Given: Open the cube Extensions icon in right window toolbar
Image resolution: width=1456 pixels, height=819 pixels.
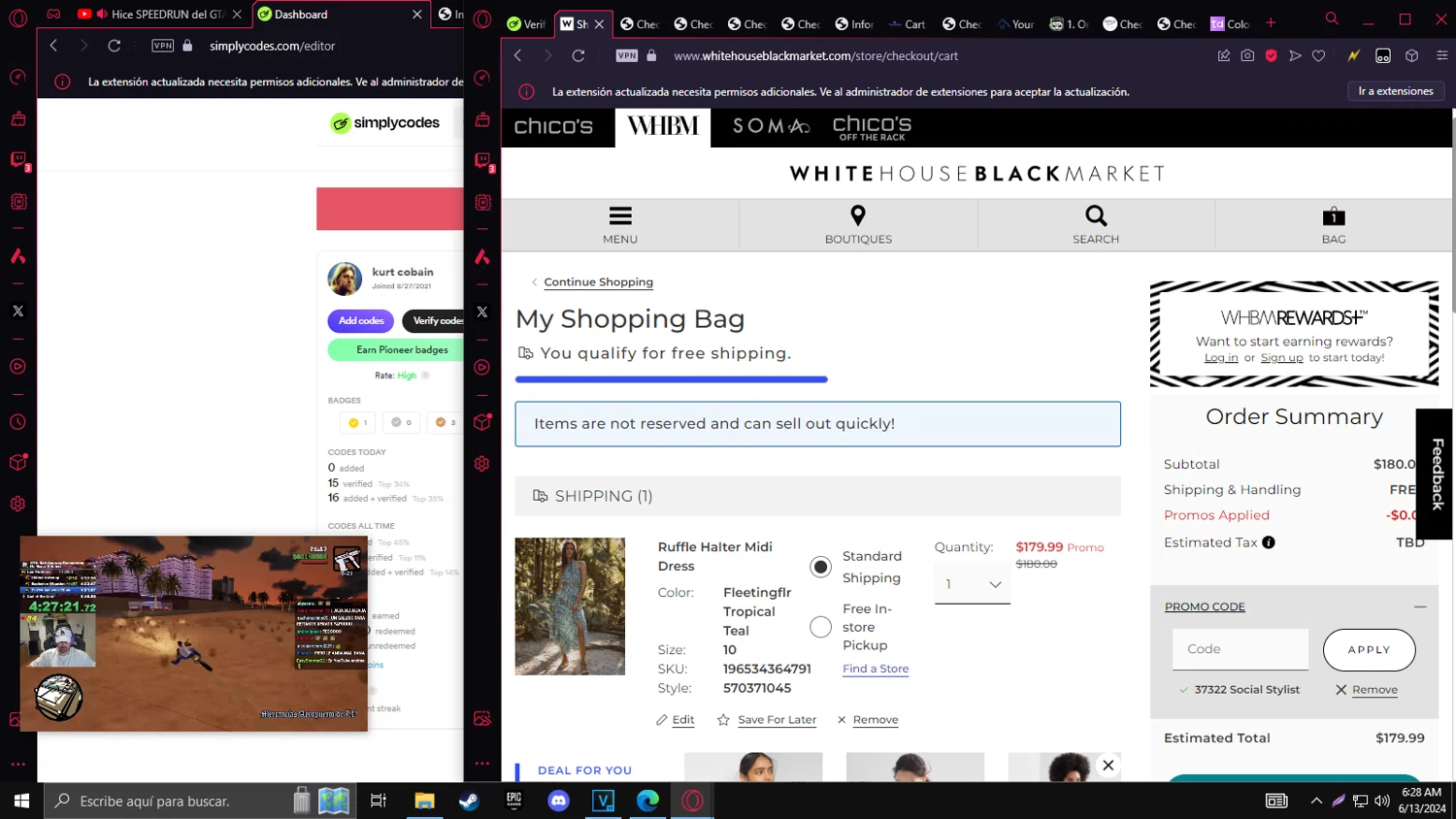Looking at the screenshot, I should tap(1412, 56).
